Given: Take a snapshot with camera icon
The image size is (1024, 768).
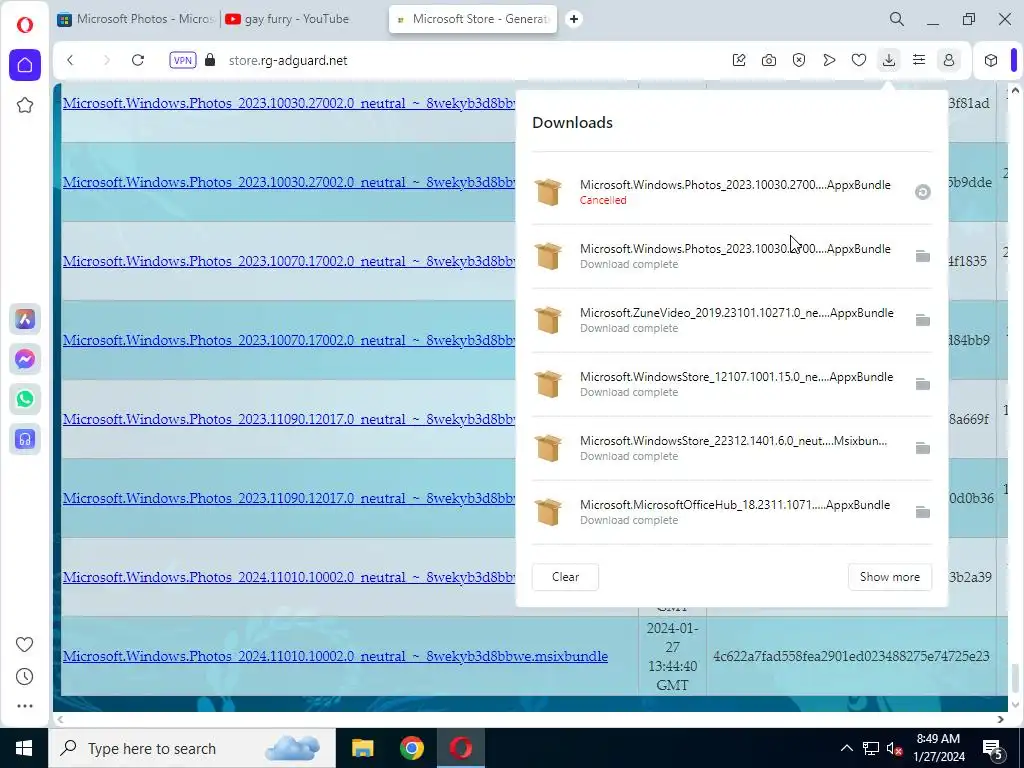Looking at the screenshot, I should tap(769, 60).
